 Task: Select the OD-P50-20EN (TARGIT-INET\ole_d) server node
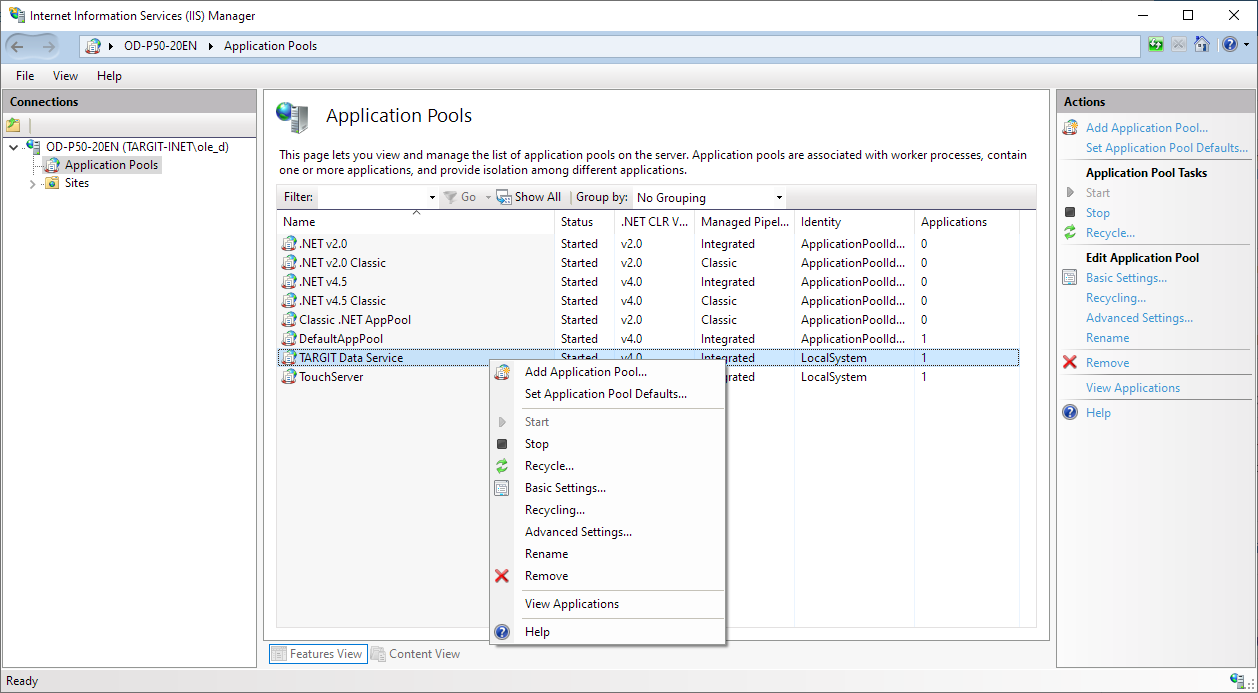pos(137,147)
